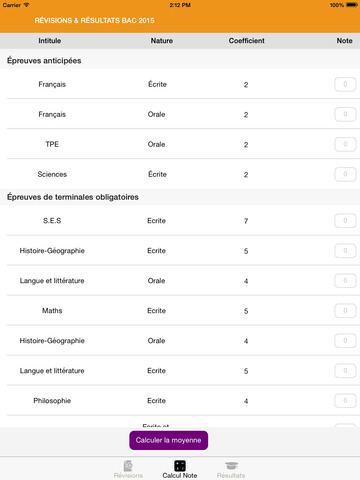Select the note field for Histoire-Géographie Ecrite
This screenshot has height=480, width=360.
345,251
